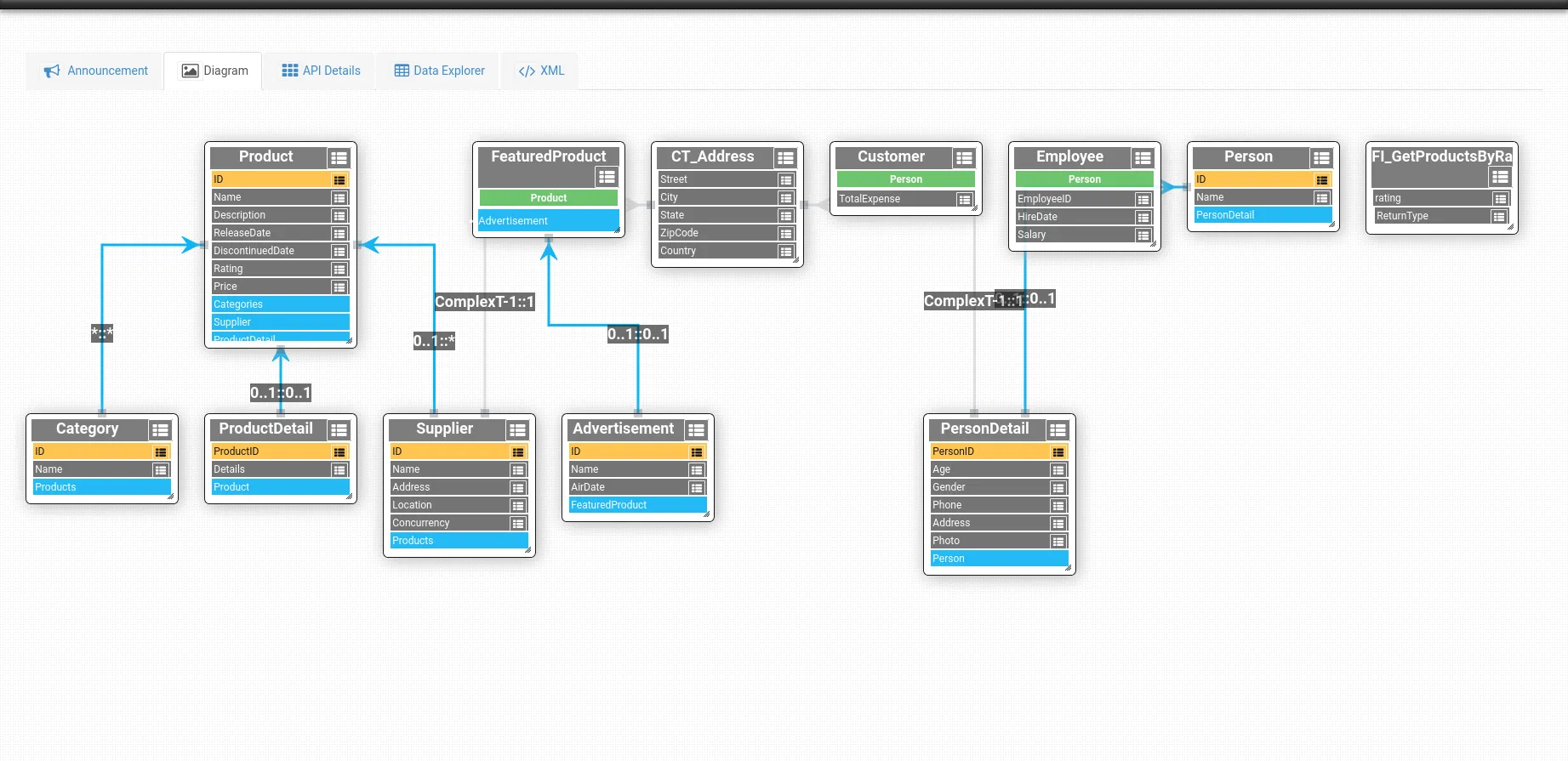
Task: Switch to the XML tab
Action: click(x=541, y=71)
